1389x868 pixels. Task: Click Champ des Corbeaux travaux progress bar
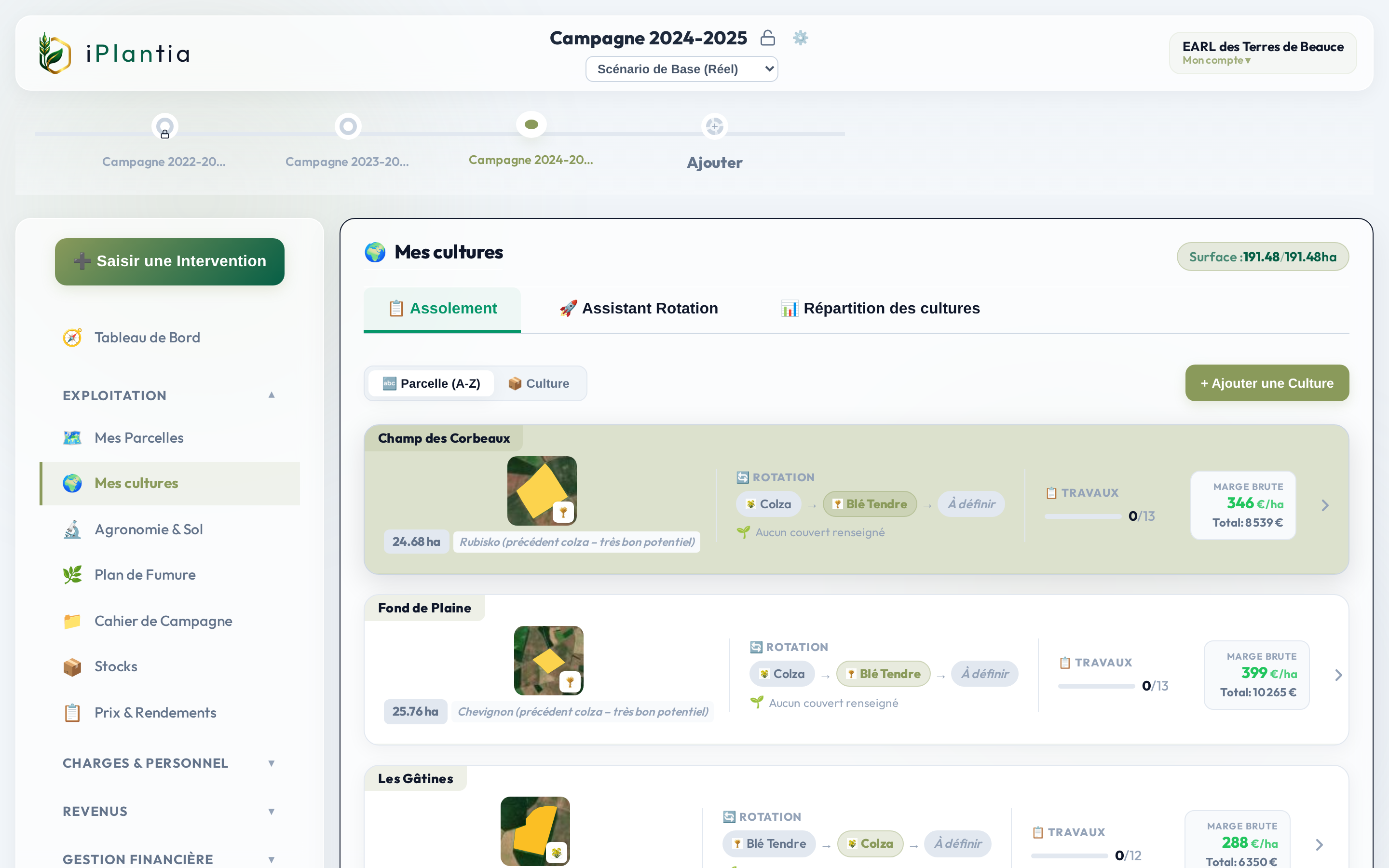[x=1083, y=516]
